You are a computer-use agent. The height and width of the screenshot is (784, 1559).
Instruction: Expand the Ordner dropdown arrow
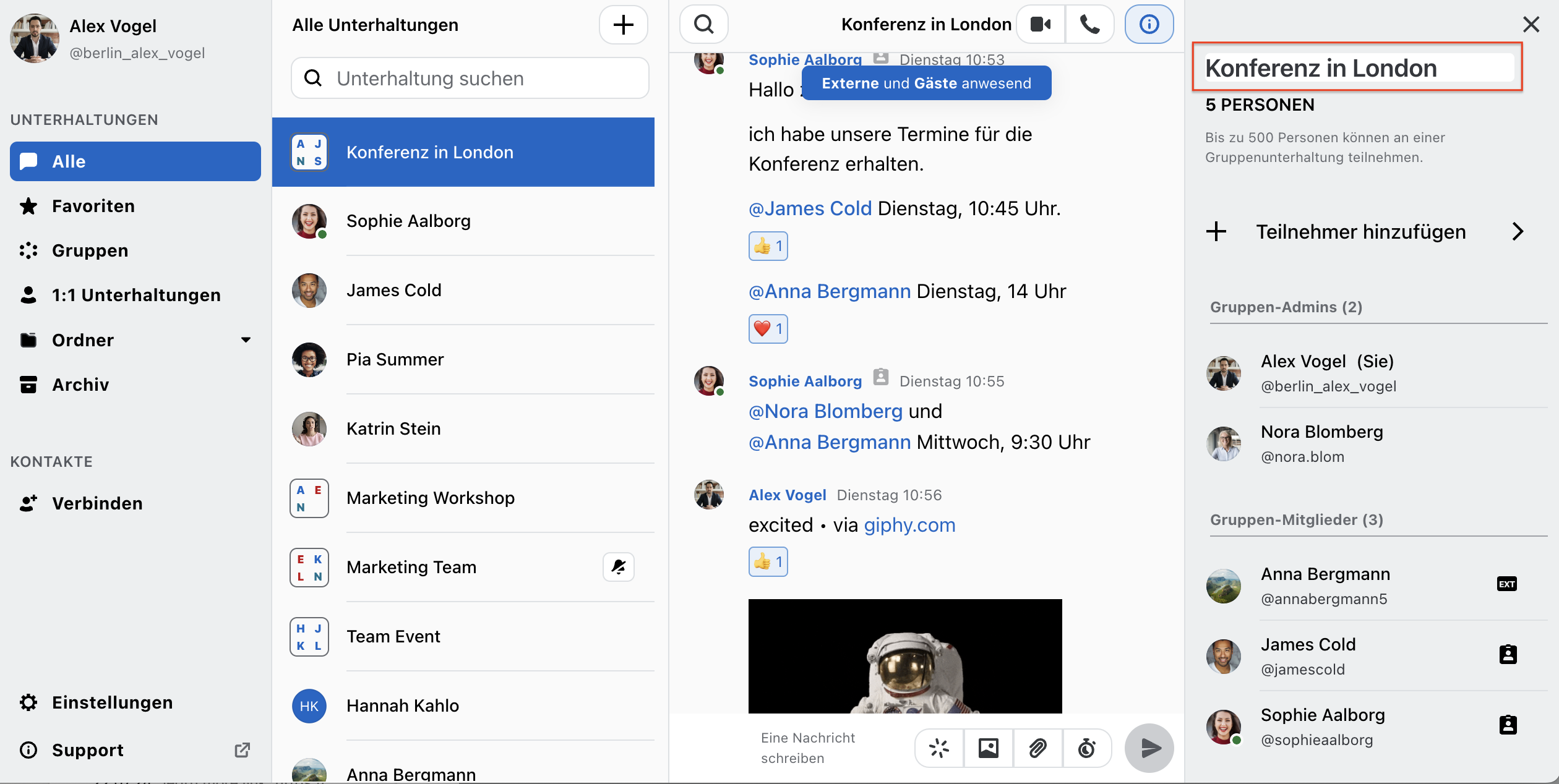click(246, 340)
